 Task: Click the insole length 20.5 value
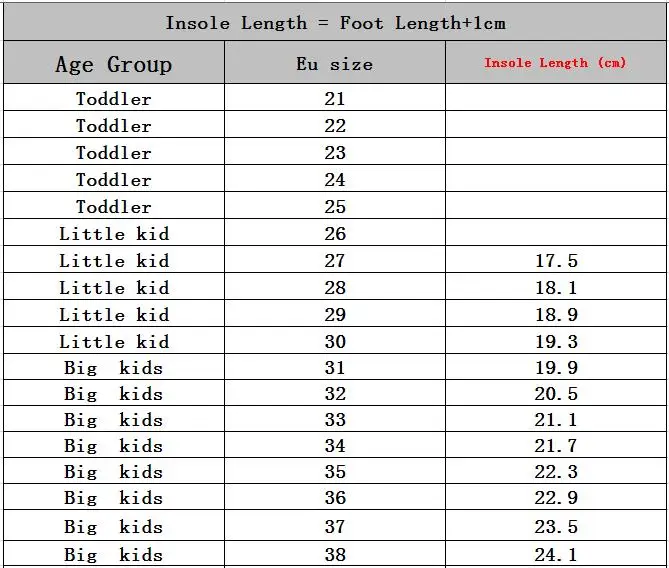(x=556, y=394)
